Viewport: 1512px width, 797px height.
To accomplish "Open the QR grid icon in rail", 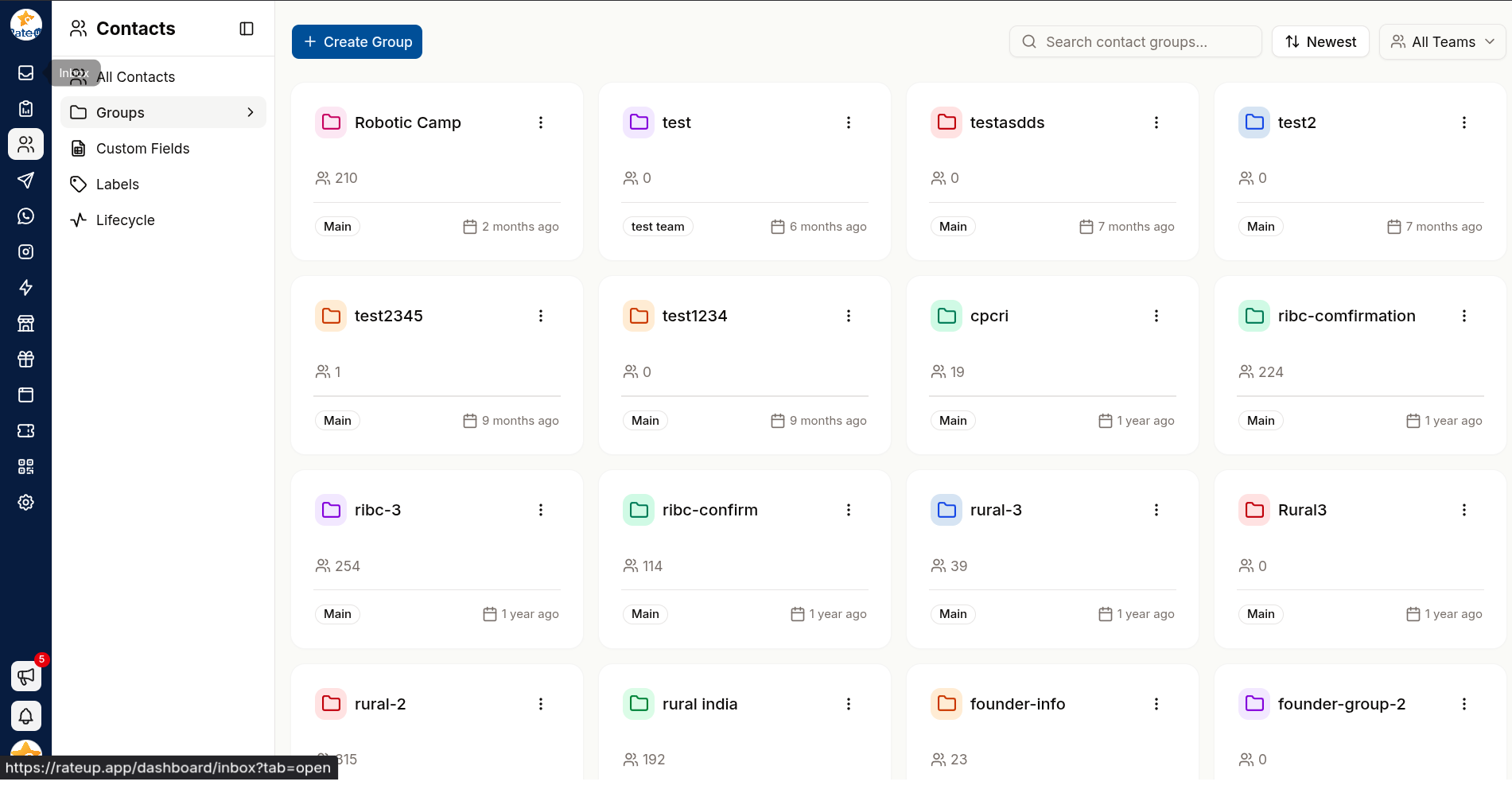I will (x=25, y=466).
